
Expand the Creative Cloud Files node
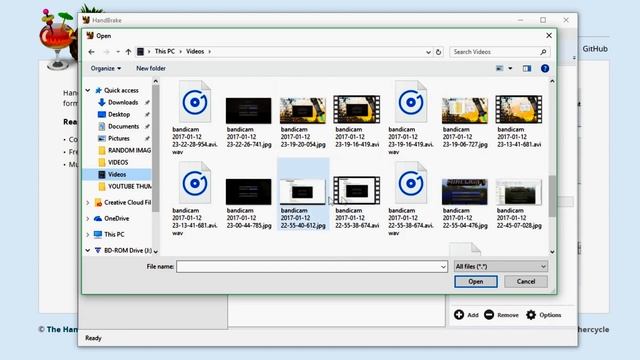[88, 202]
